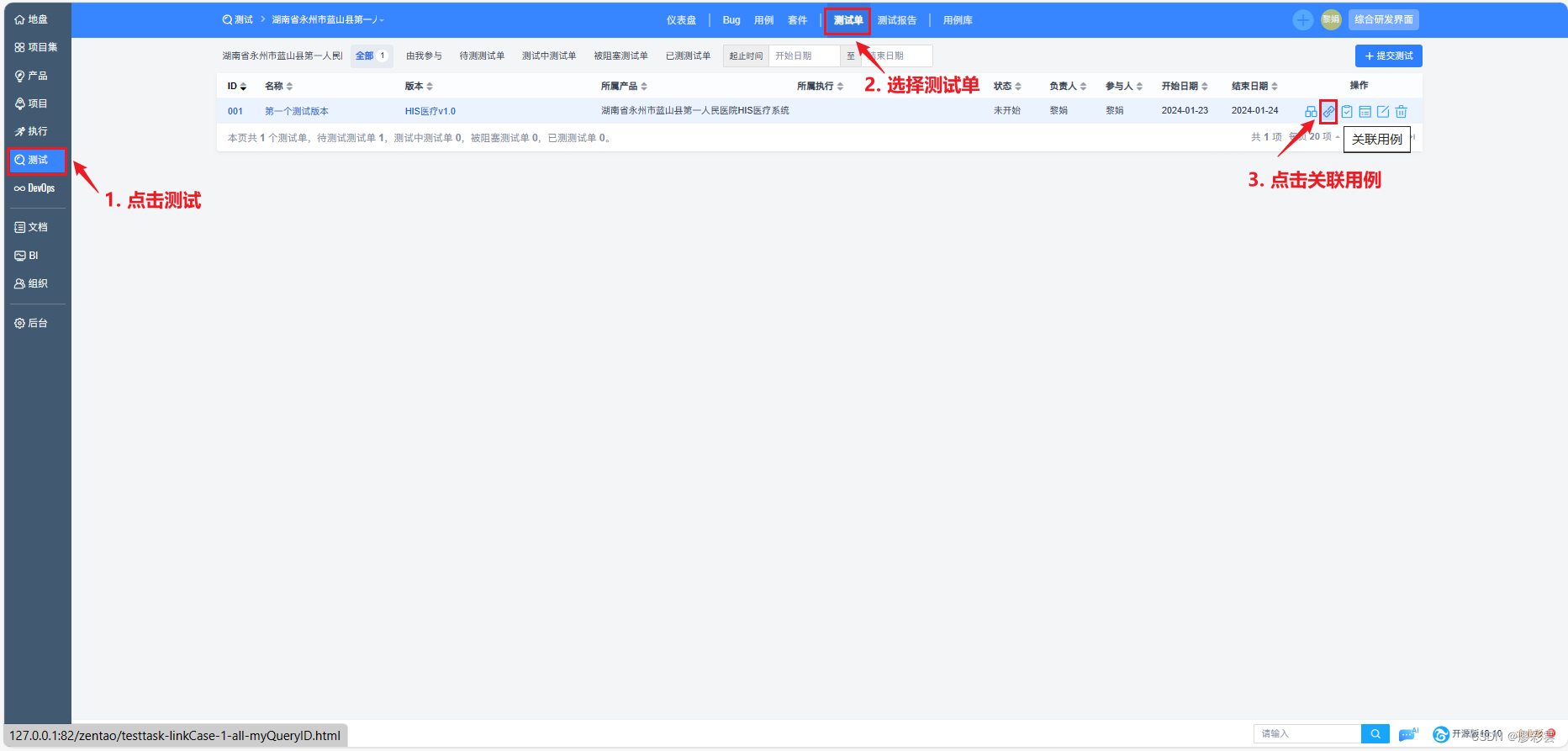Click the 请输入 search field
1568x751 pixels.
(x=1307, y=734)
